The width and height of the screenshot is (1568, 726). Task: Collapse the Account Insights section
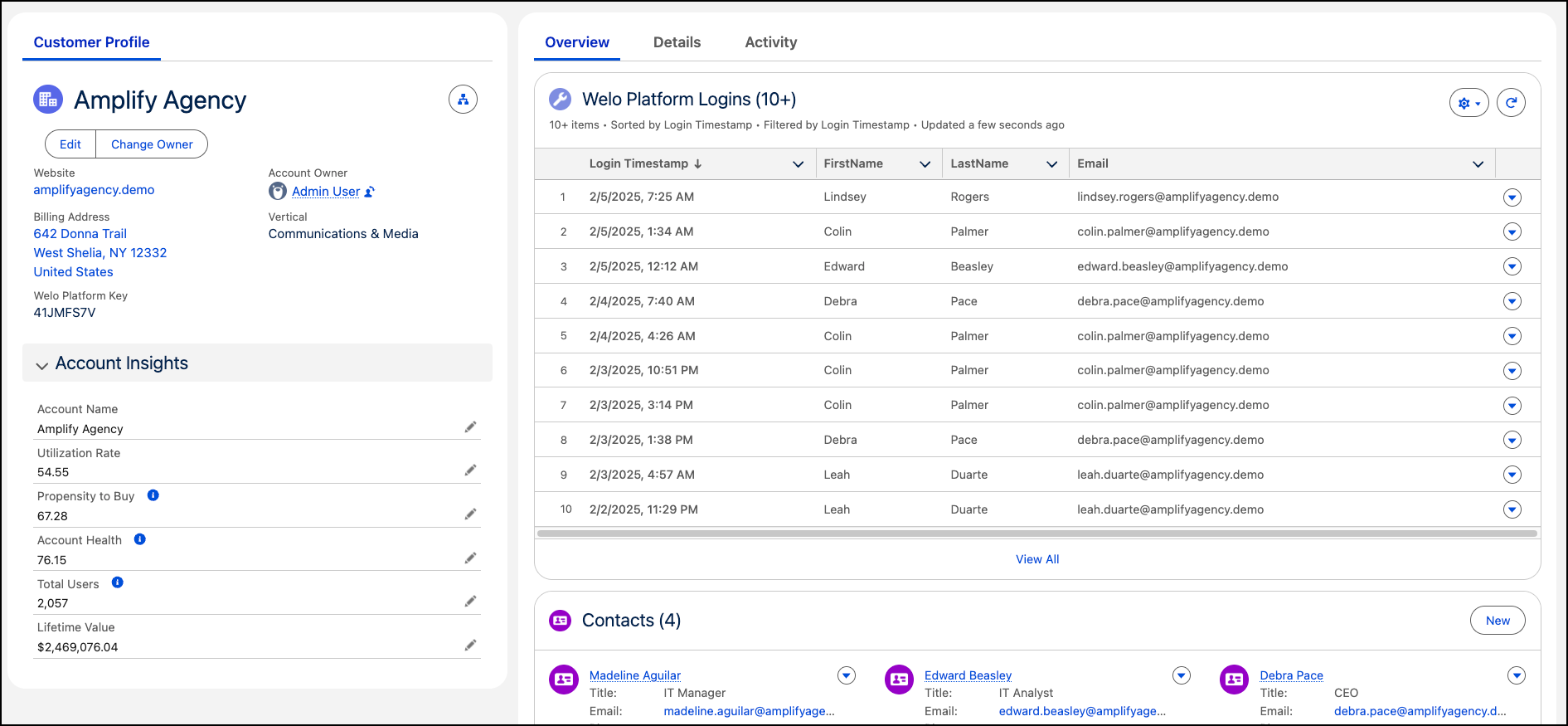tap(42, 365)
